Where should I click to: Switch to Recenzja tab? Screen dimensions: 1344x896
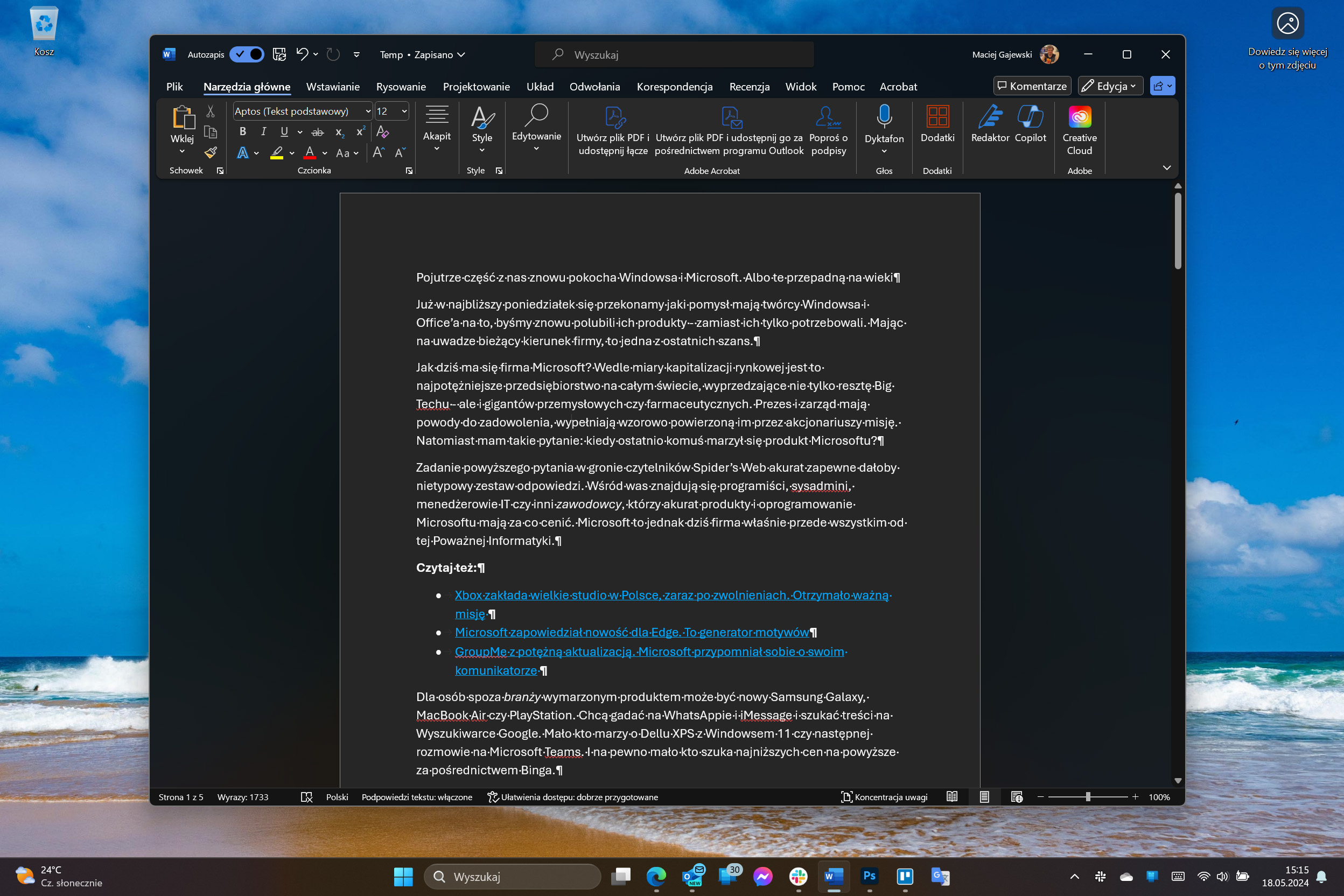coord(749,86)
